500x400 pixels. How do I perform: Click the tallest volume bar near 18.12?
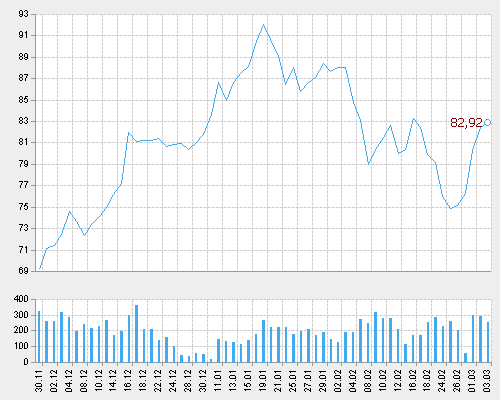[x=136, y=334]
